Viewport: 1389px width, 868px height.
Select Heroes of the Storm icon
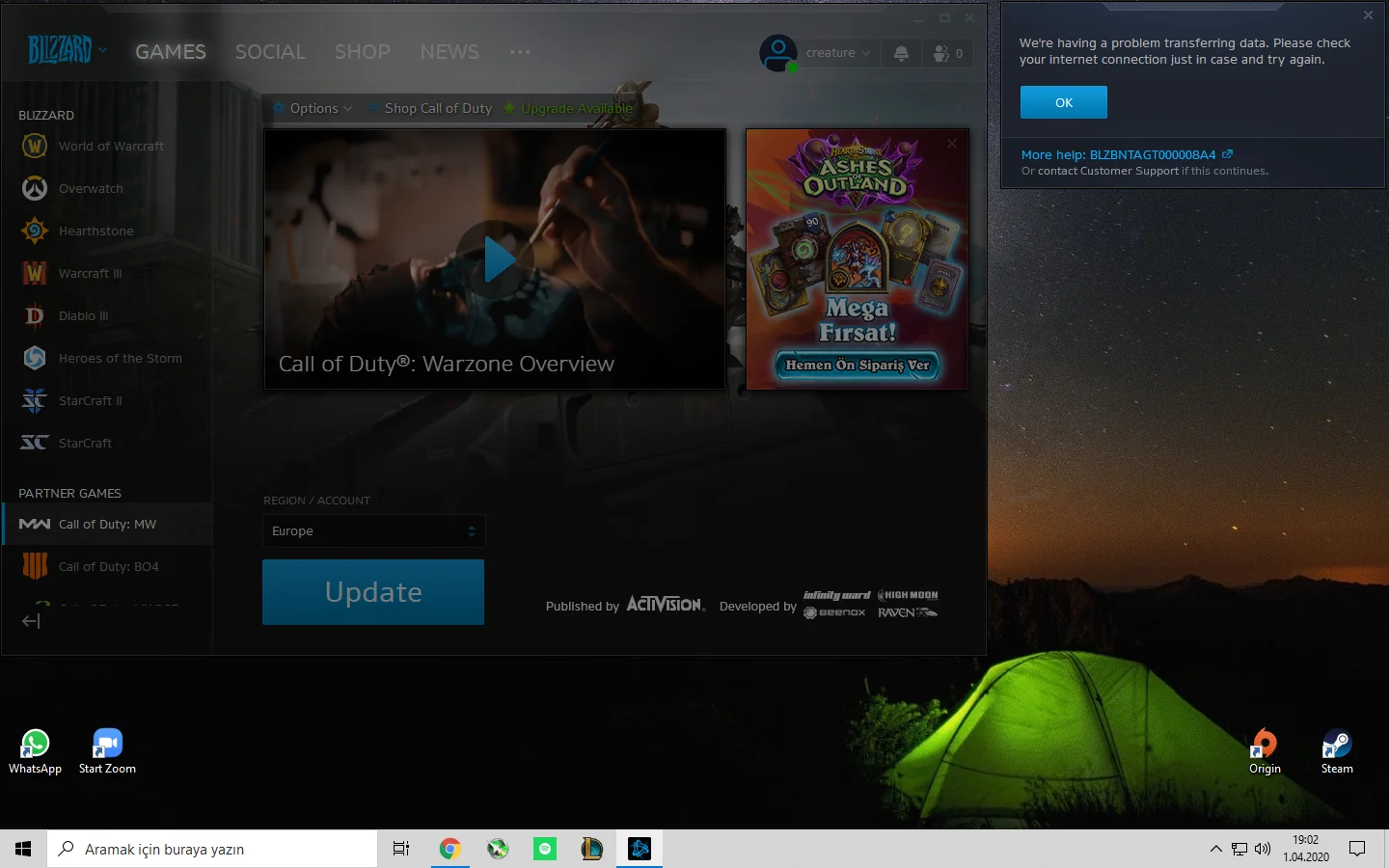(35, 358)
